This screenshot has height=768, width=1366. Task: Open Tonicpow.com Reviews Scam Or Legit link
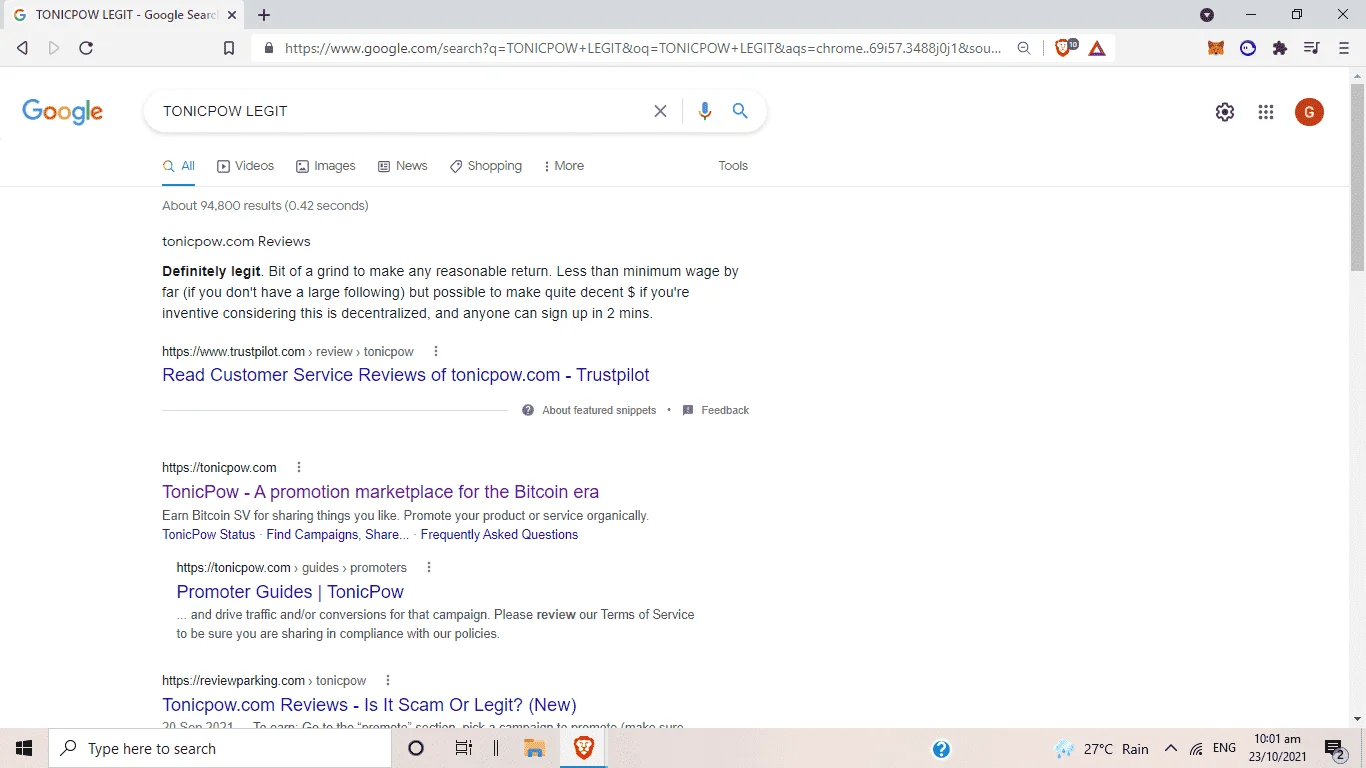point(369,705)
